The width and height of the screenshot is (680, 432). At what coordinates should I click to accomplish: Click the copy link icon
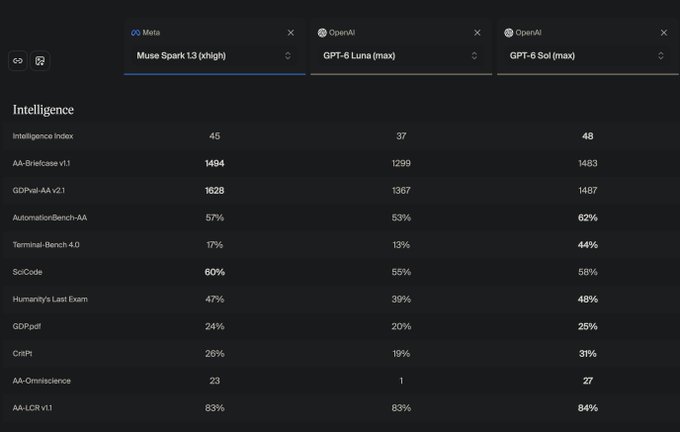[18, 61]
